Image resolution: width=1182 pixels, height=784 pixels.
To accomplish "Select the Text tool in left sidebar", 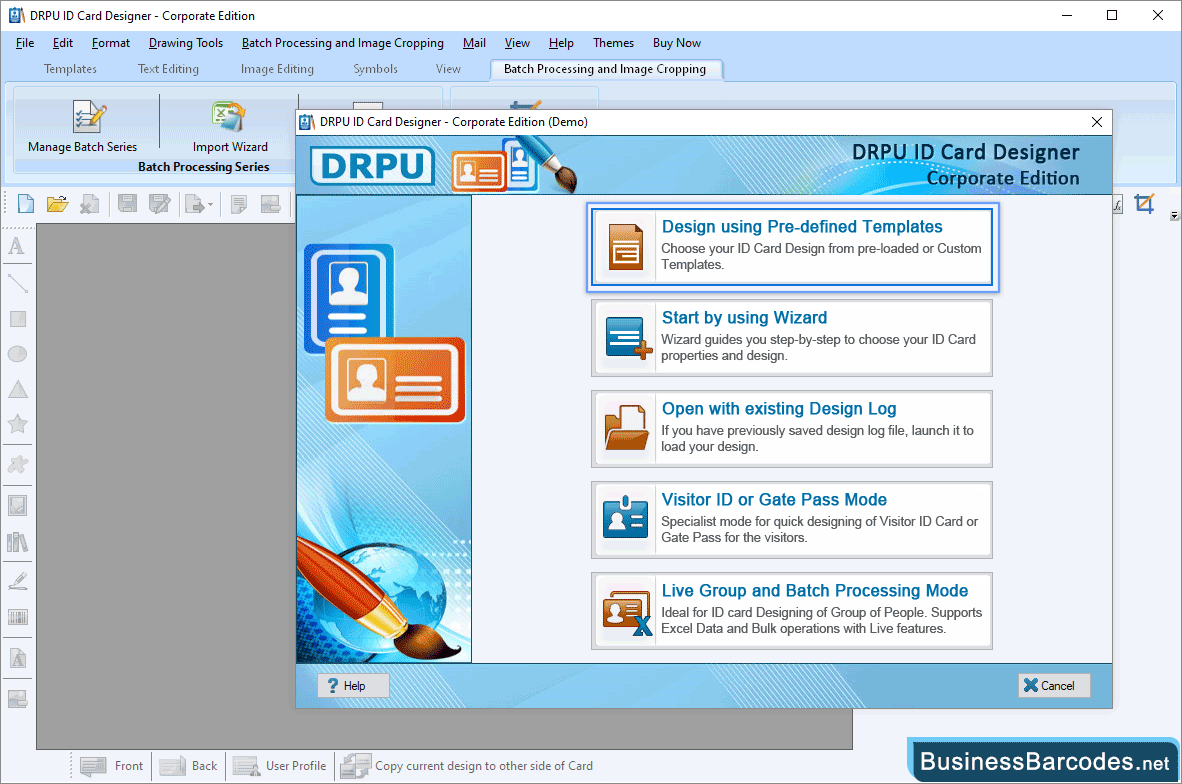I will pyautogui.click(x=17, y=246).
